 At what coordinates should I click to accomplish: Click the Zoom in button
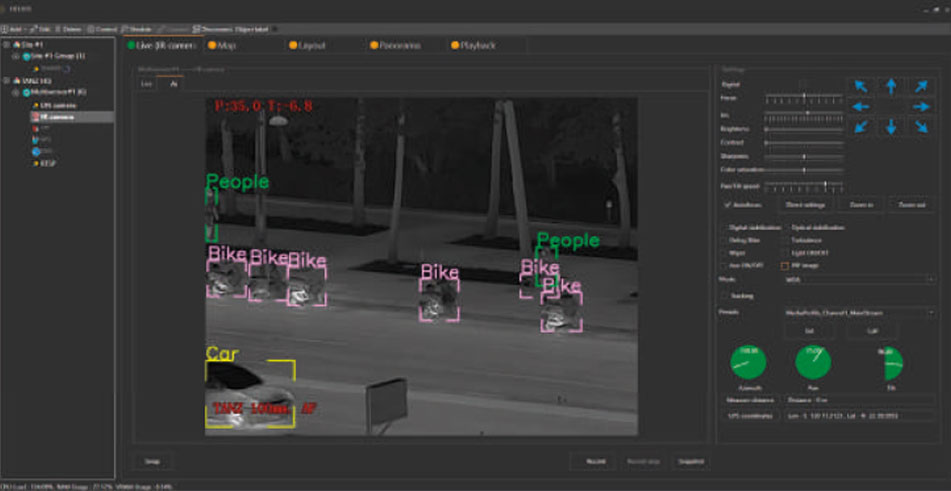(x=861, y=205)
